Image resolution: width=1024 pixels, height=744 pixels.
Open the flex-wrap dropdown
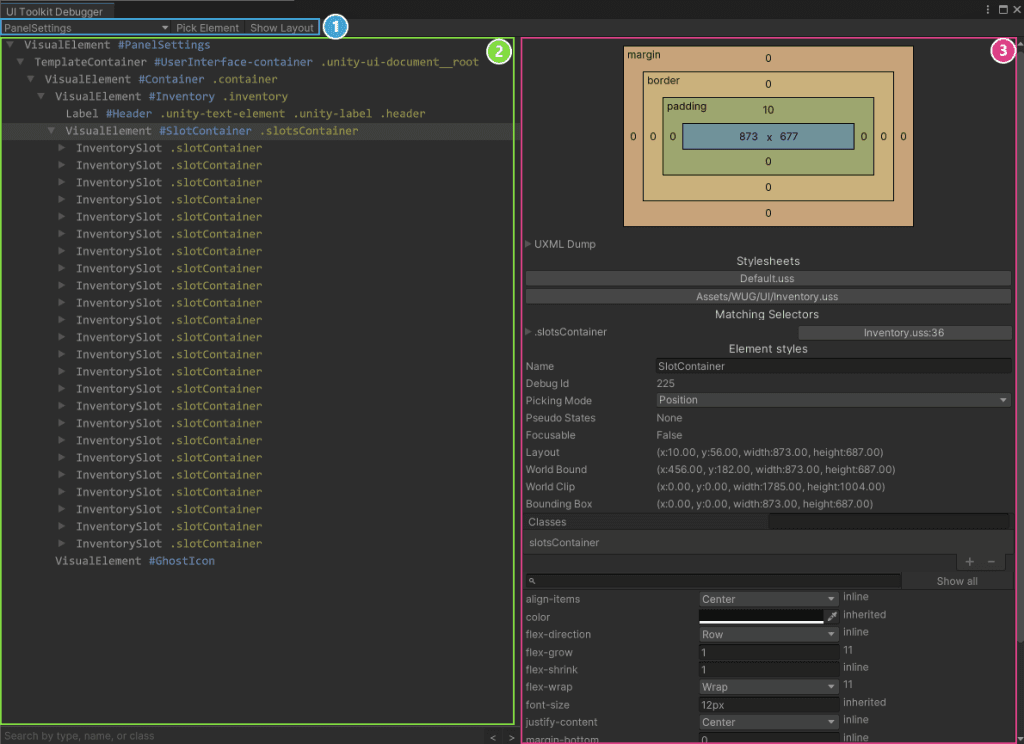click(x=769, y=687)
